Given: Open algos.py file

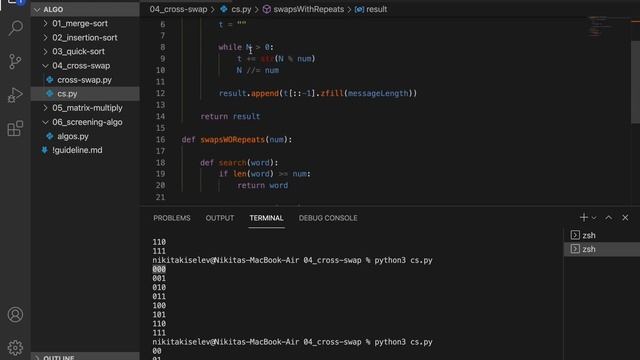Looking at the screenshot, I should point(73,136).
